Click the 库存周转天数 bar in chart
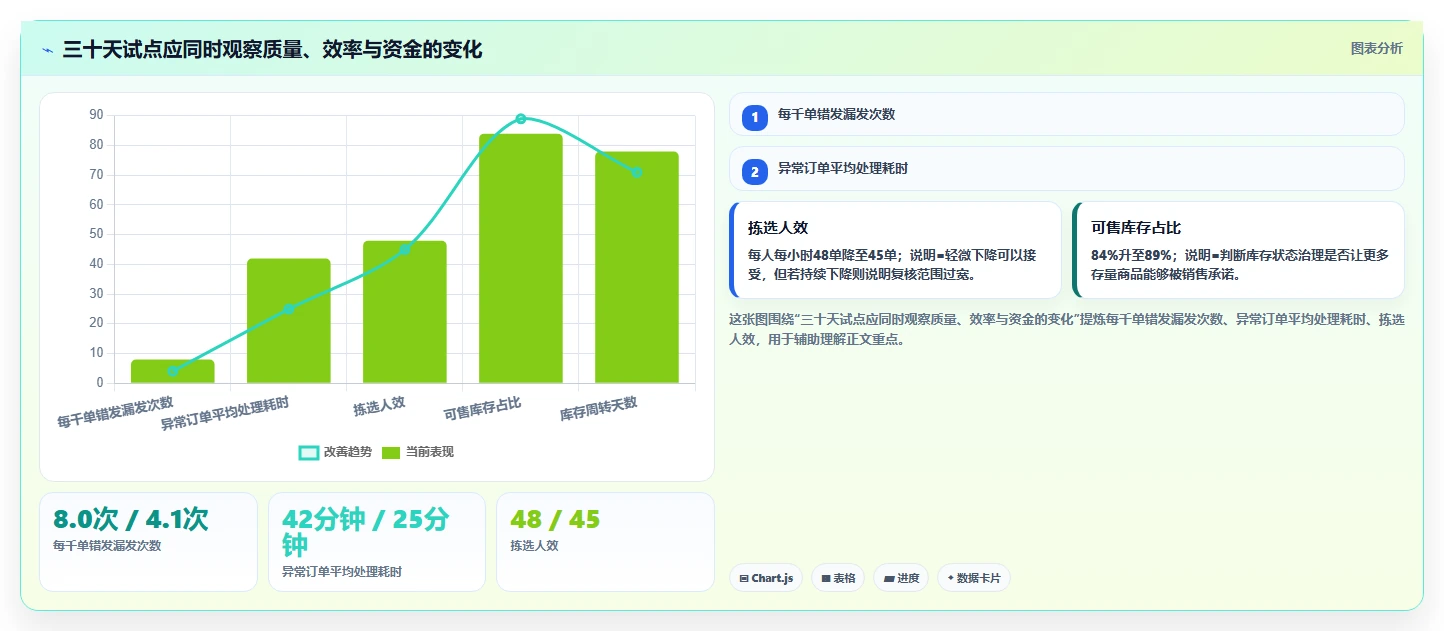 coord(637,267)
